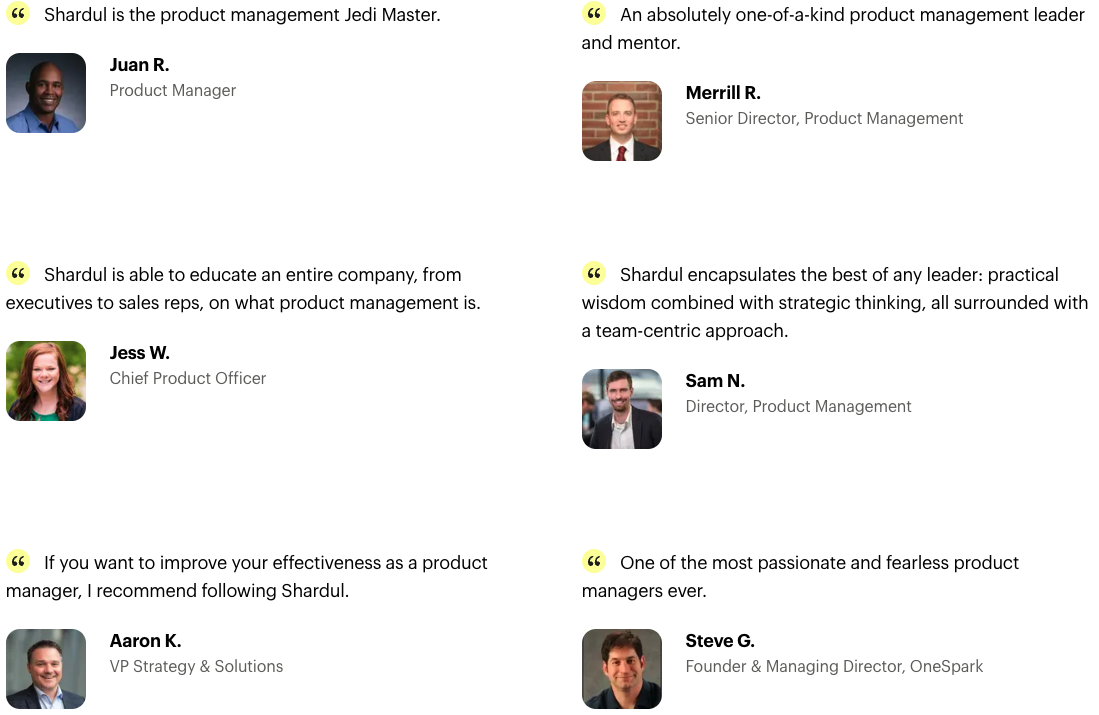Click Aaron K.'s name heading
This screenshot has height=715, width=1099.
pos(145,641)
